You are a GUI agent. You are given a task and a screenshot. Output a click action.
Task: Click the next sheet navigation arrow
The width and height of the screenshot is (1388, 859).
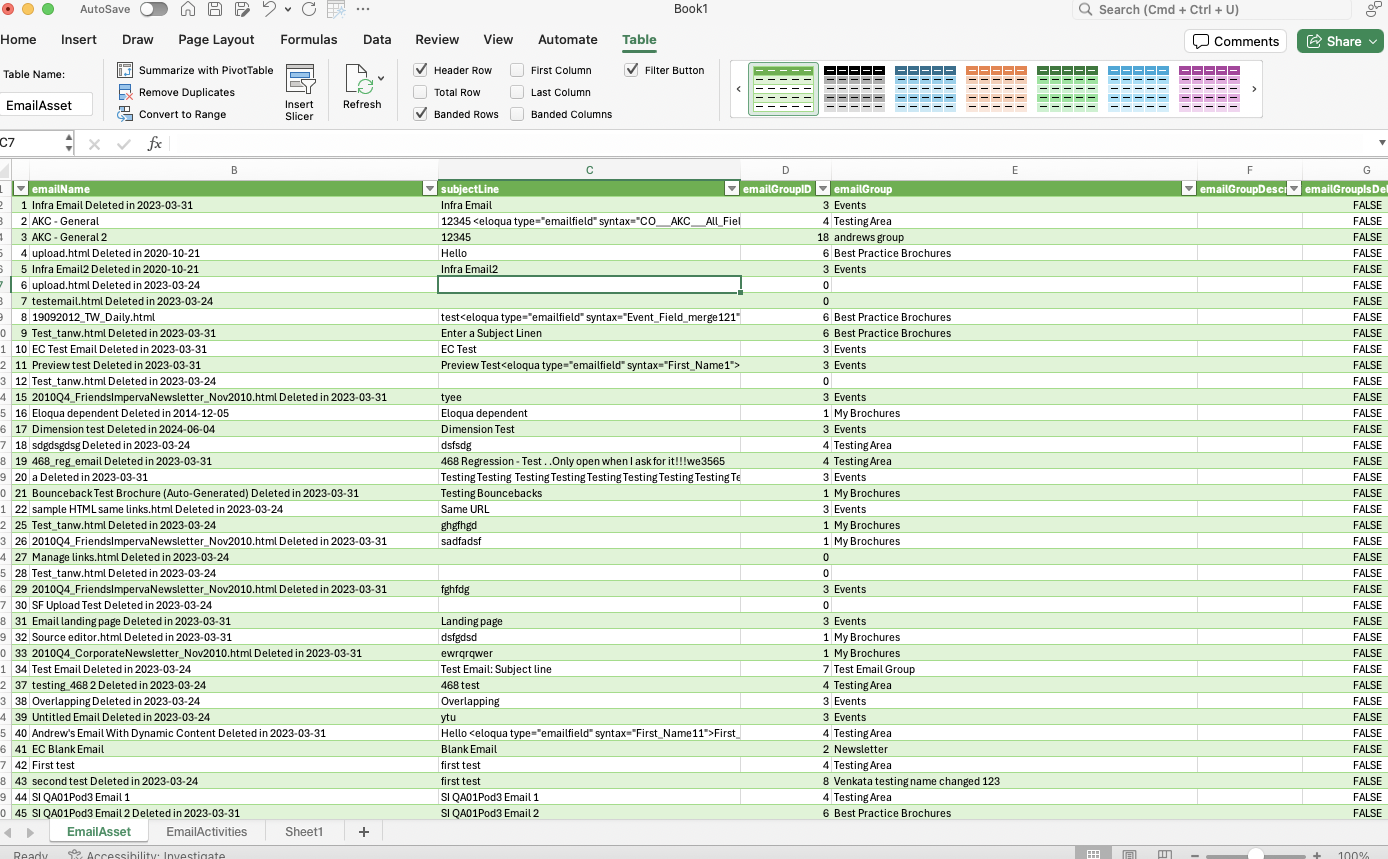tap(30, 832)
